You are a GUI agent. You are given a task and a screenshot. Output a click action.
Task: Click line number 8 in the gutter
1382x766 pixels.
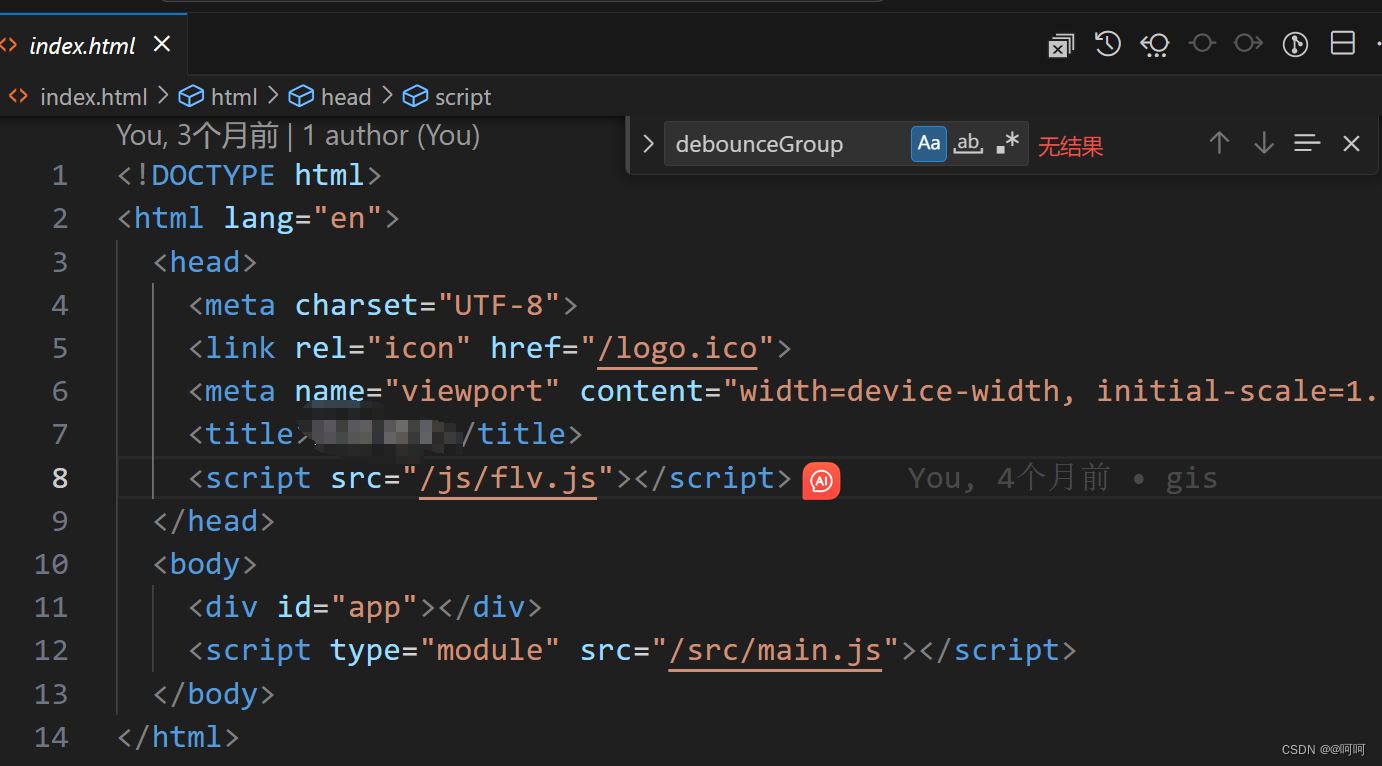tap(60, 478)
